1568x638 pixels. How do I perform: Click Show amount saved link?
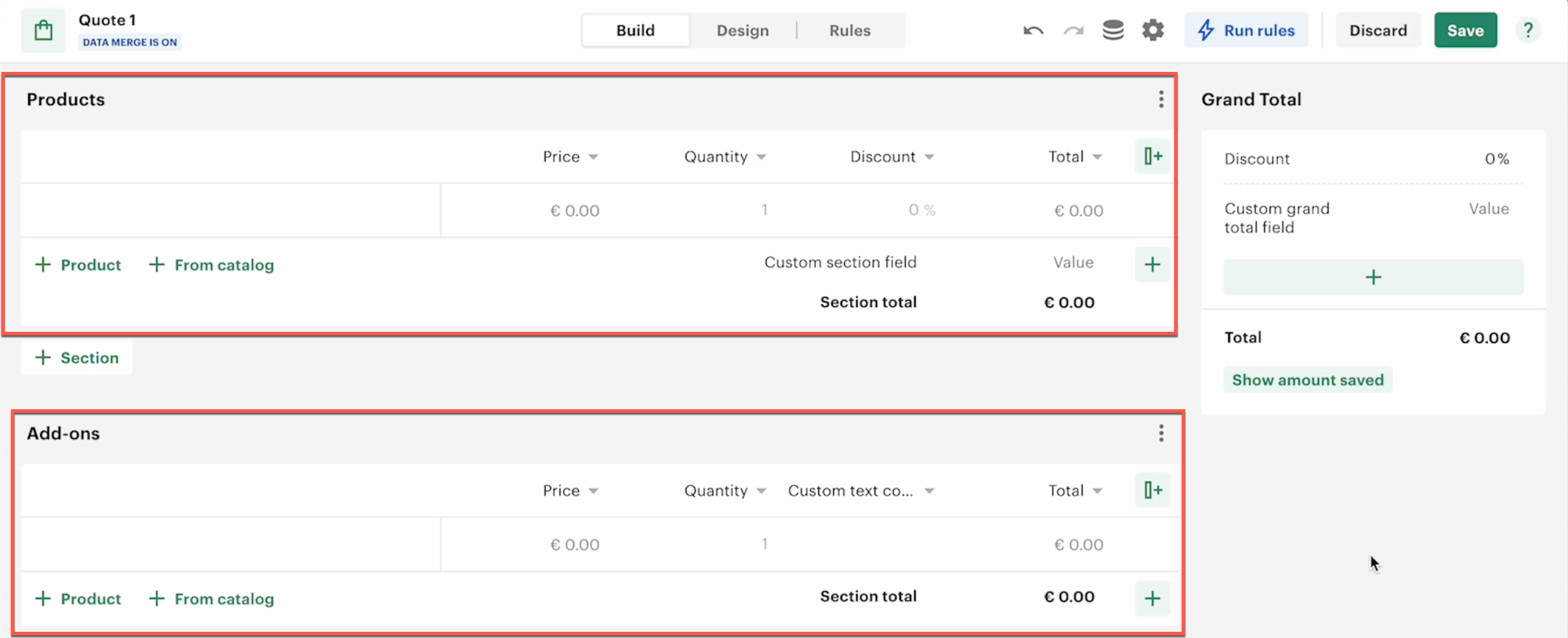1308,380
